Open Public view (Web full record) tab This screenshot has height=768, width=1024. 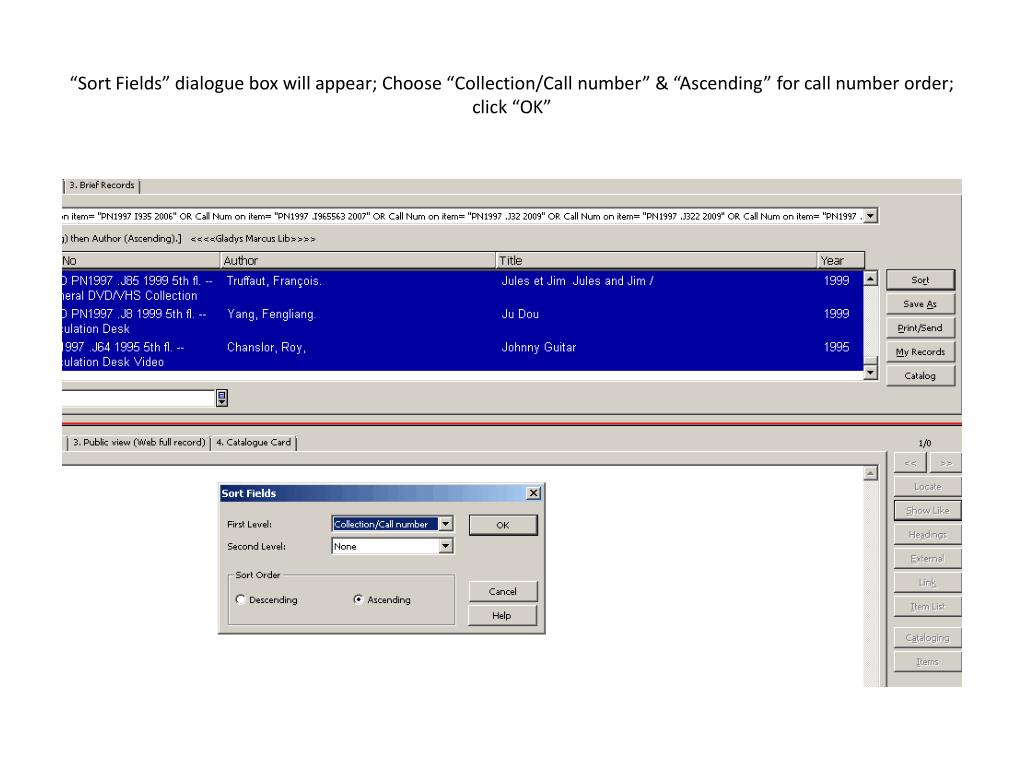[x=139, y=443]
